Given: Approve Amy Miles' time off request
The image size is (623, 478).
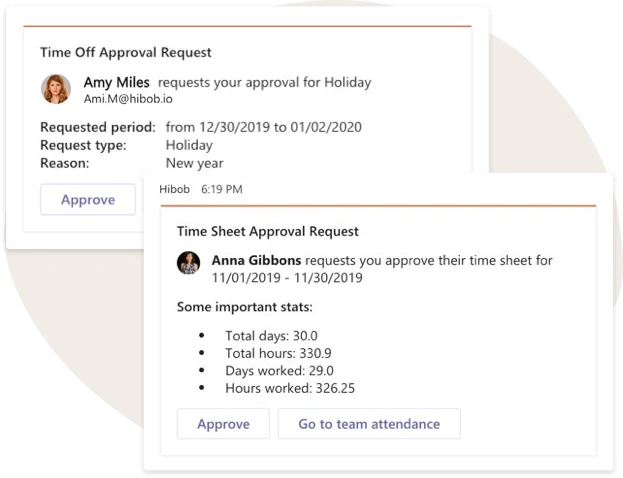Looking at the screenshot, I should tap(88, 199).
